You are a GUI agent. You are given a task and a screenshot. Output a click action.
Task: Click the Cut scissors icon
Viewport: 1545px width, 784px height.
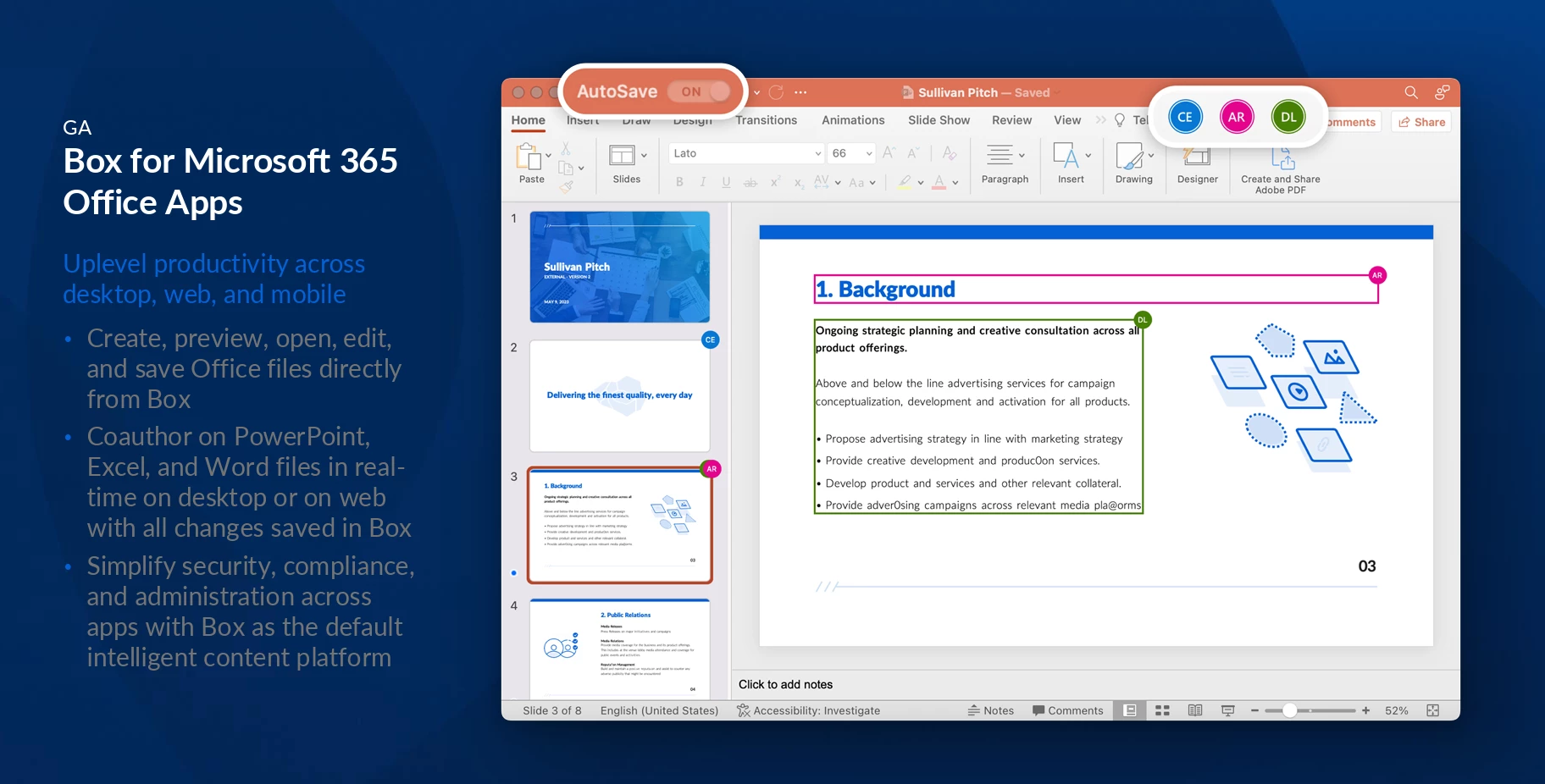point(566,148)
